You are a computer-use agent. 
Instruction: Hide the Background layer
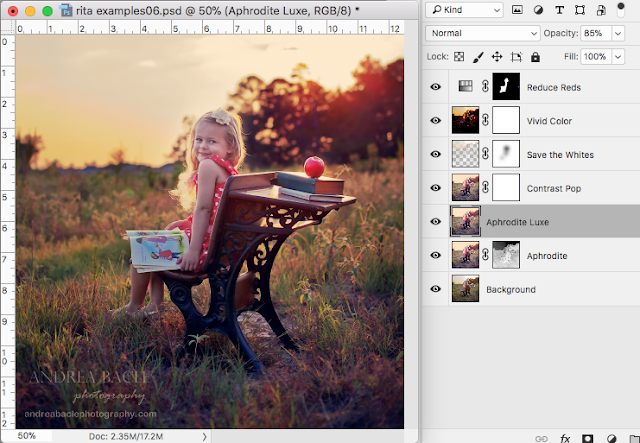pos(436,289)
